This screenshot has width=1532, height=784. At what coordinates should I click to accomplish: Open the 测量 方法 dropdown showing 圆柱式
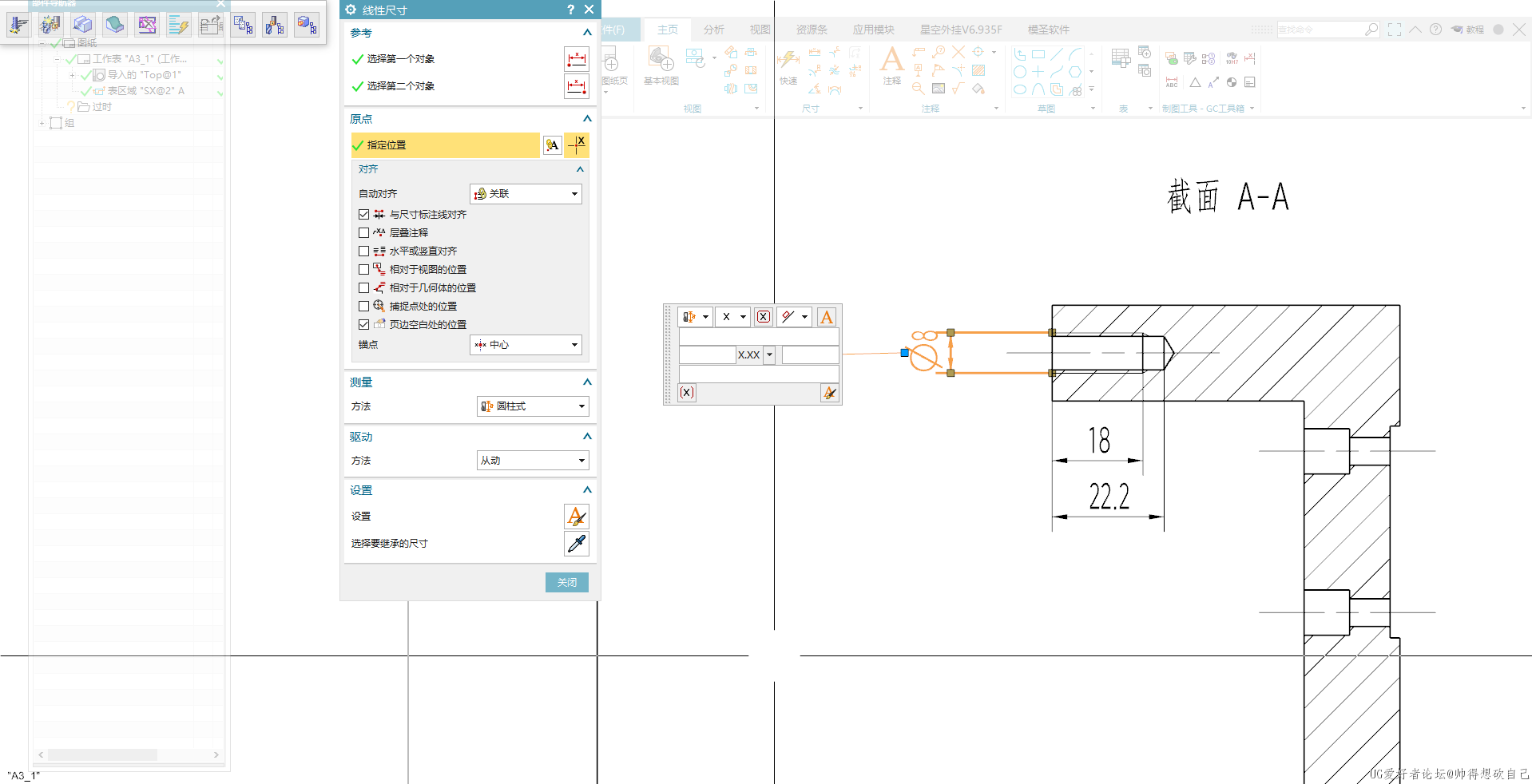coord(533,406)
